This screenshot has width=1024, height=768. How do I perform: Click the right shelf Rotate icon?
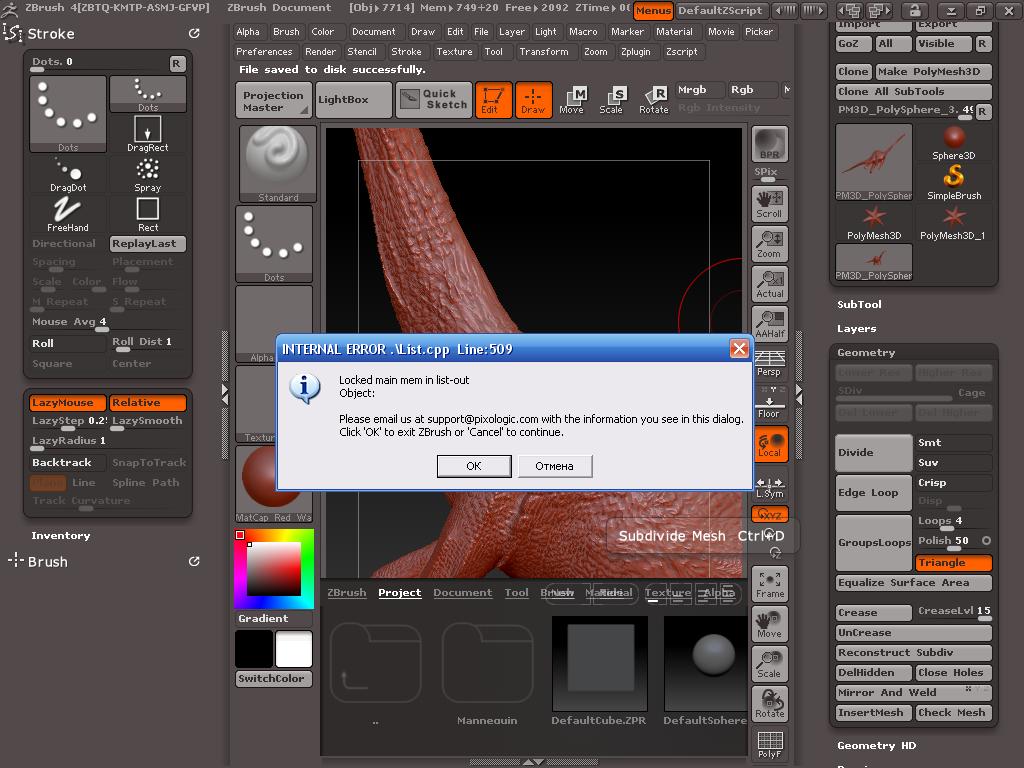pos(769,703)
